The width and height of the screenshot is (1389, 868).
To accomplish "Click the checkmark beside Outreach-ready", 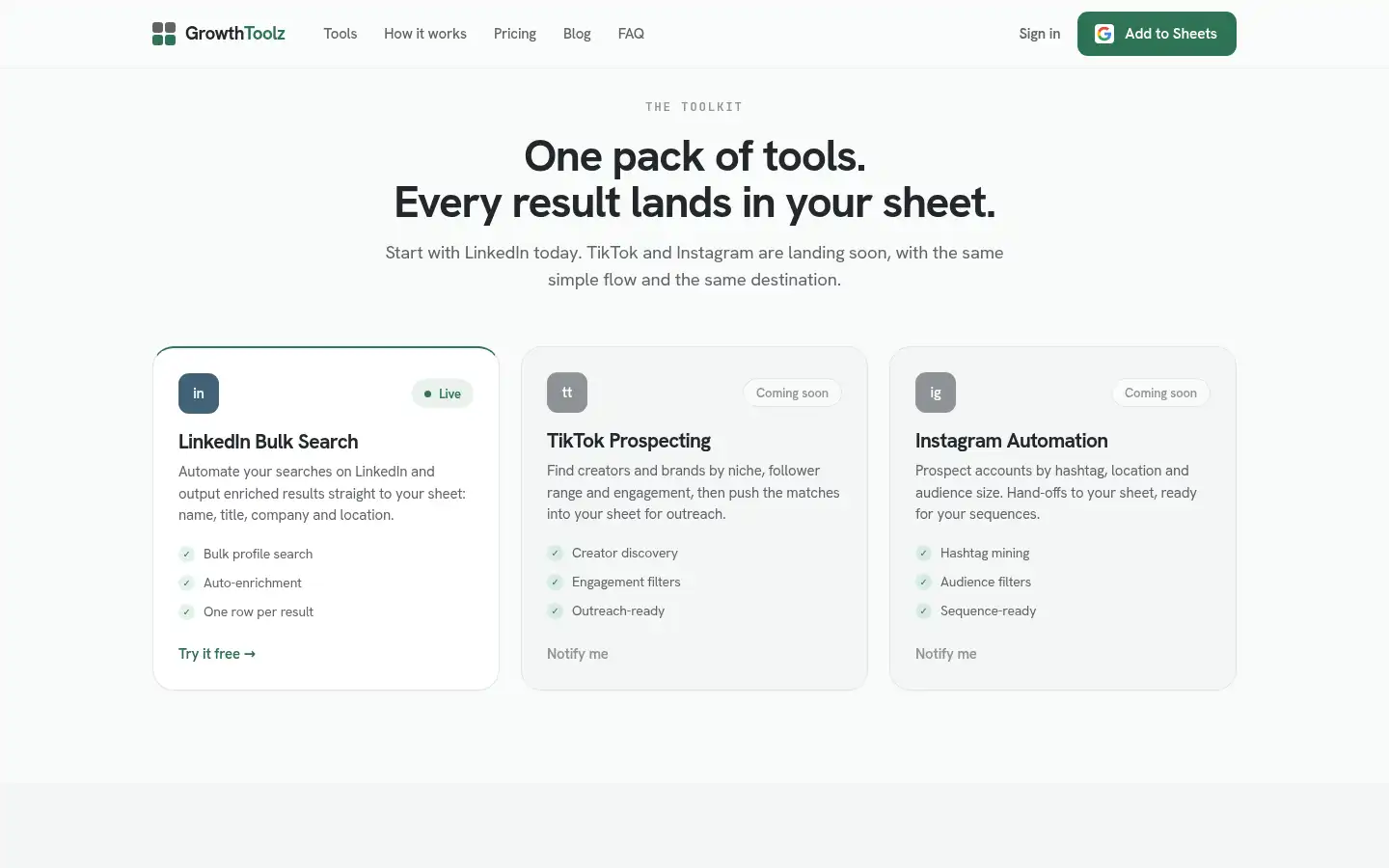I will coord(555,610).
